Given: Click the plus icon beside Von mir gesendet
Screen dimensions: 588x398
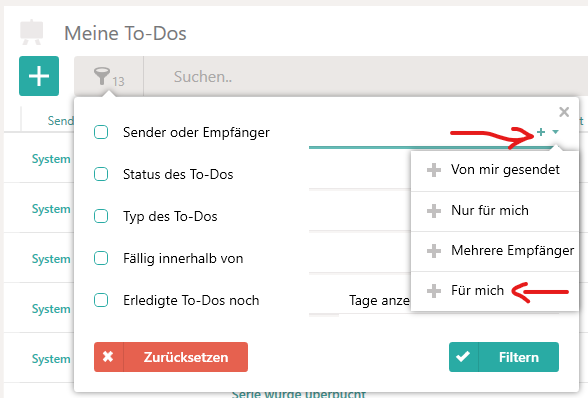Looking at the screenshot, I should [x=434, y=170].
